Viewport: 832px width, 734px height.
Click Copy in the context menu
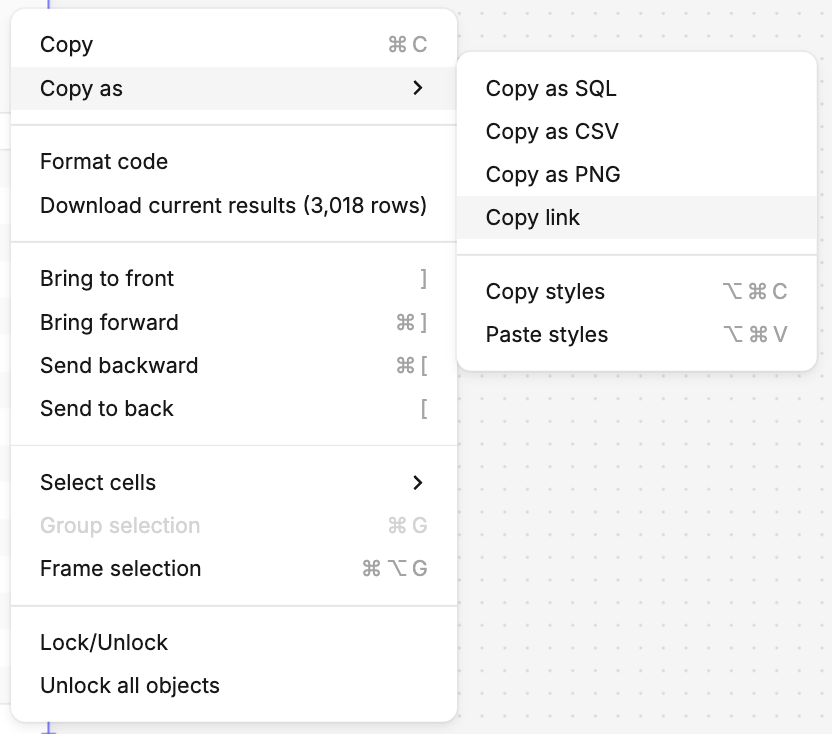67,45
